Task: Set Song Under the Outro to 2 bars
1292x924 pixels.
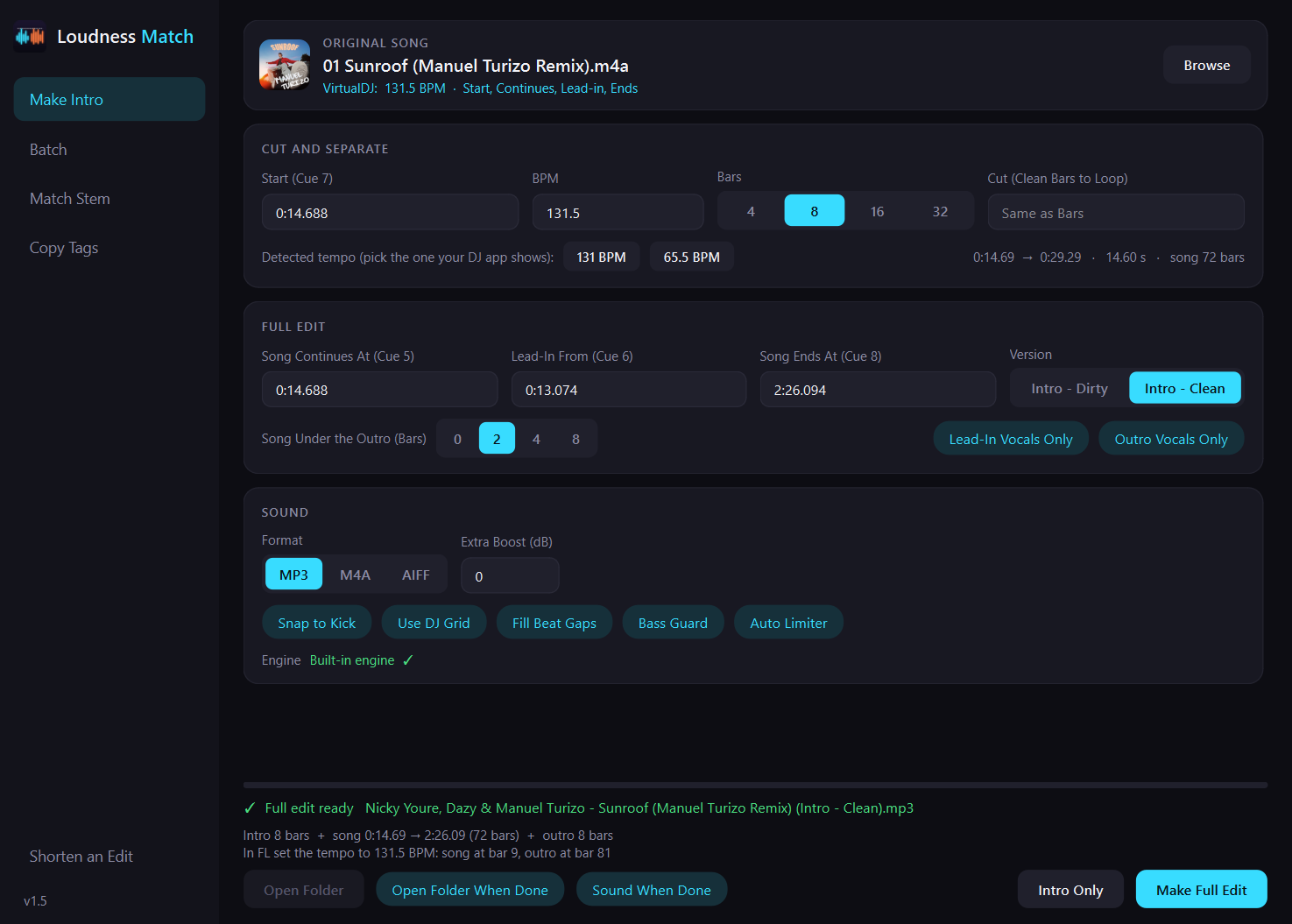Action: [x=497, y=438]
